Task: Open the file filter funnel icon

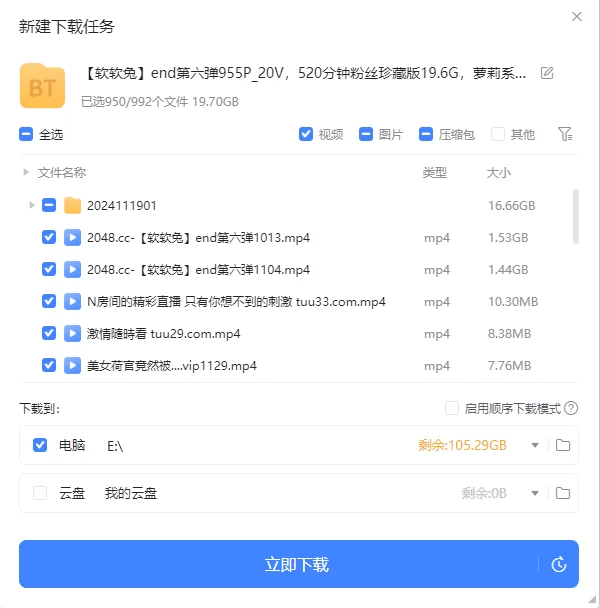Action: 565,134
